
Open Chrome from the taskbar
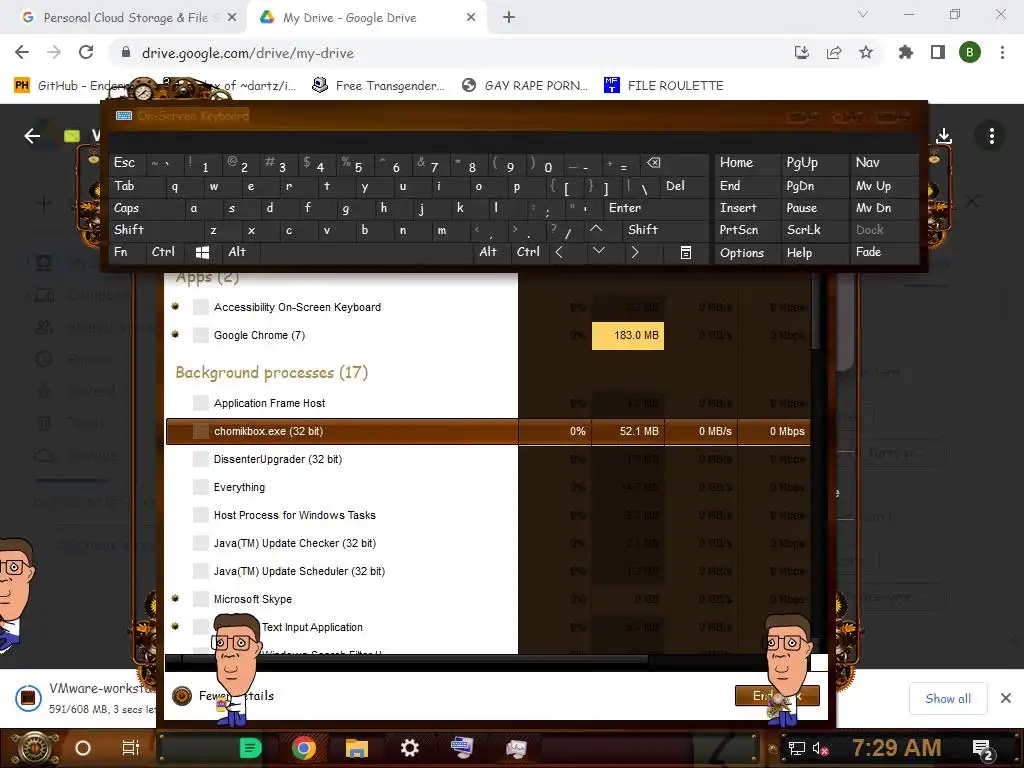tap(304, 748)
